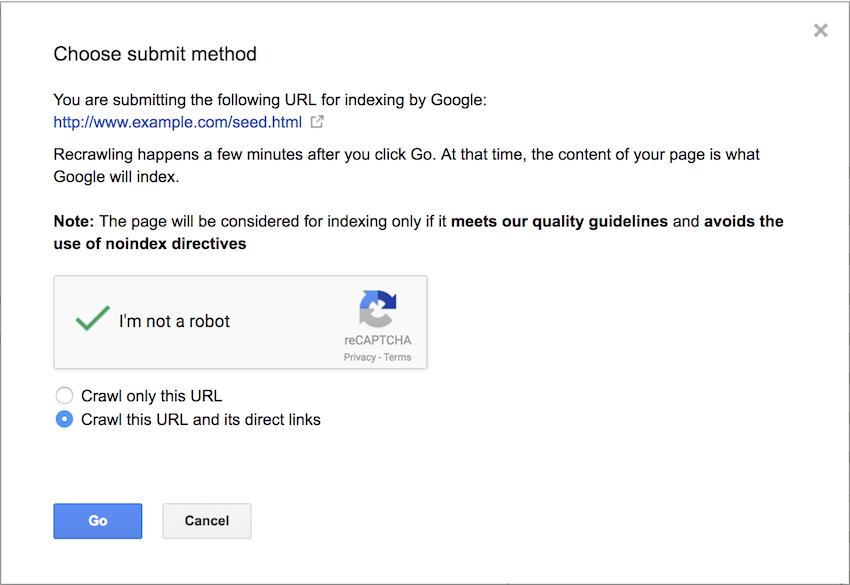Image resolution: width=850 pixels, height=585 pixels.
Task: Open the example.com/seed.html link
Action: (x=177, y=122)
